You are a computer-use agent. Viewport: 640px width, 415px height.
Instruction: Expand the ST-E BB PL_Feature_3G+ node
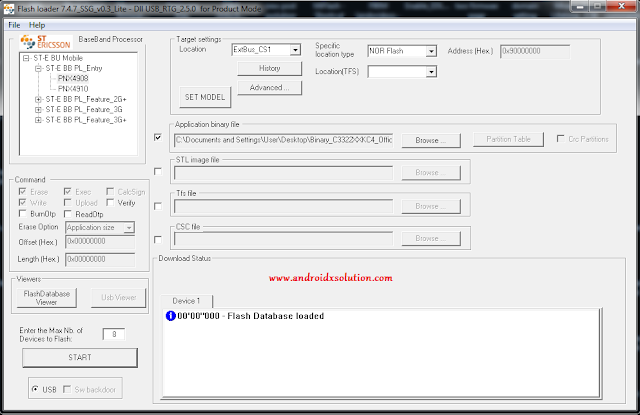(38, 120)
